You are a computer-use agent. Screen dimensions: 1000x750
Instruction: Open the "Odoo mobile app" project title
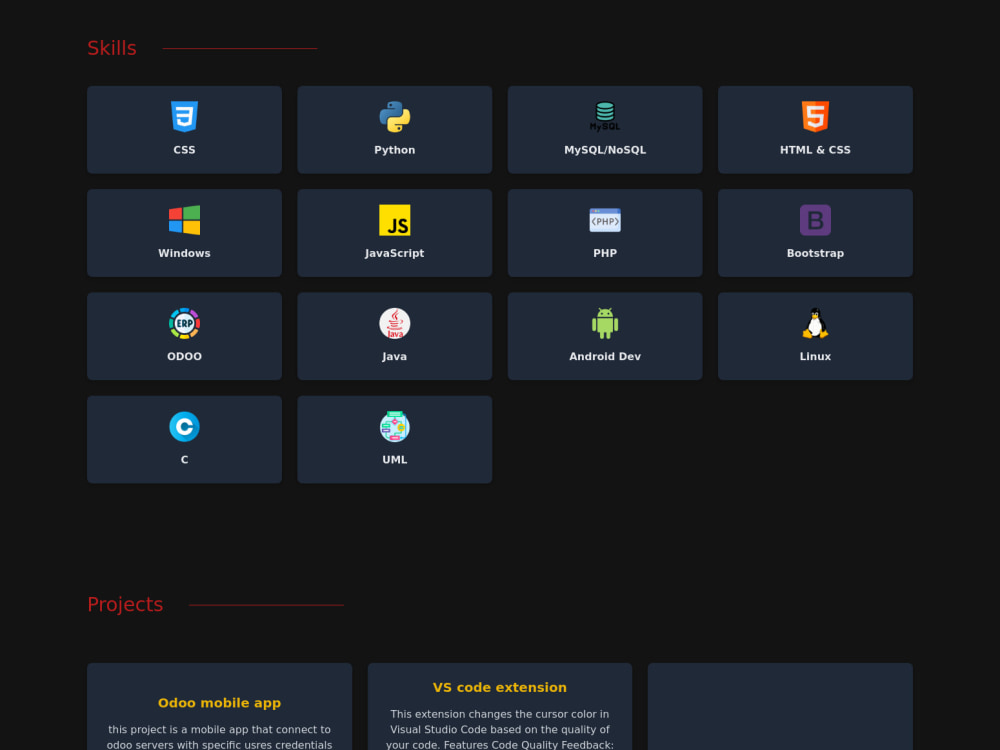[x=219, y=703]
